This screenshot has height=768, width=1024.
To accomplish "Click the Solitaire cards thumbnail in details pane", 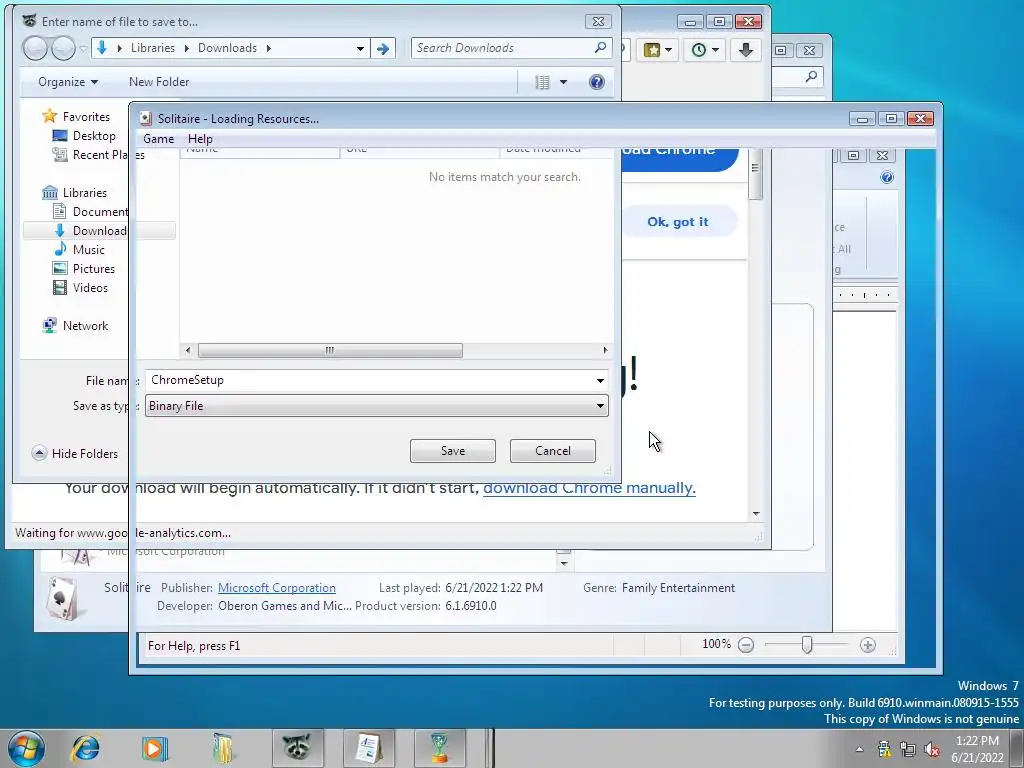I will (x=63, y=598).
